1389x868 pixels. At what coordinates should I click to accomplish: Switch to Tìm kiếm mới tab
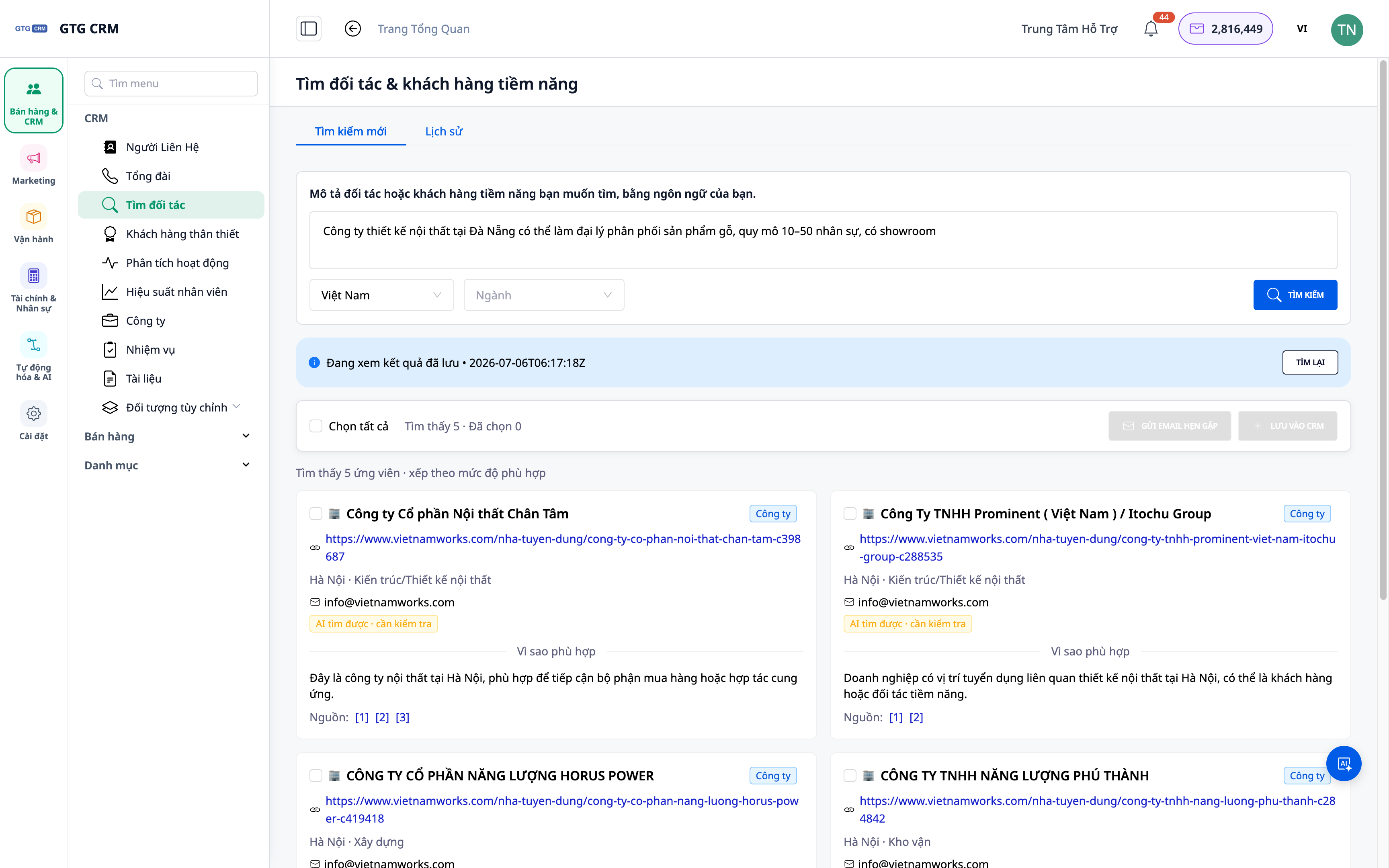[x=350, y=131]
